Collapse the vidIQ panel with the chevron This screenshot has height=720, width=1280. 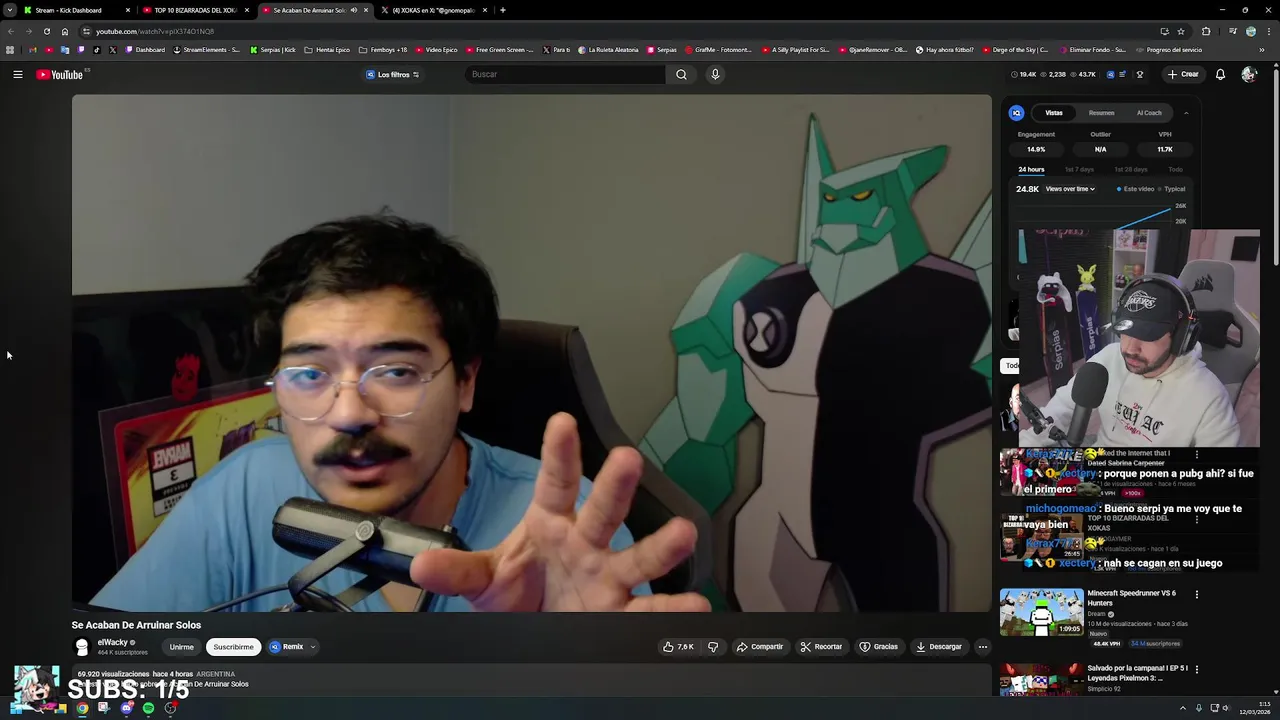[x=1186, y=113]
